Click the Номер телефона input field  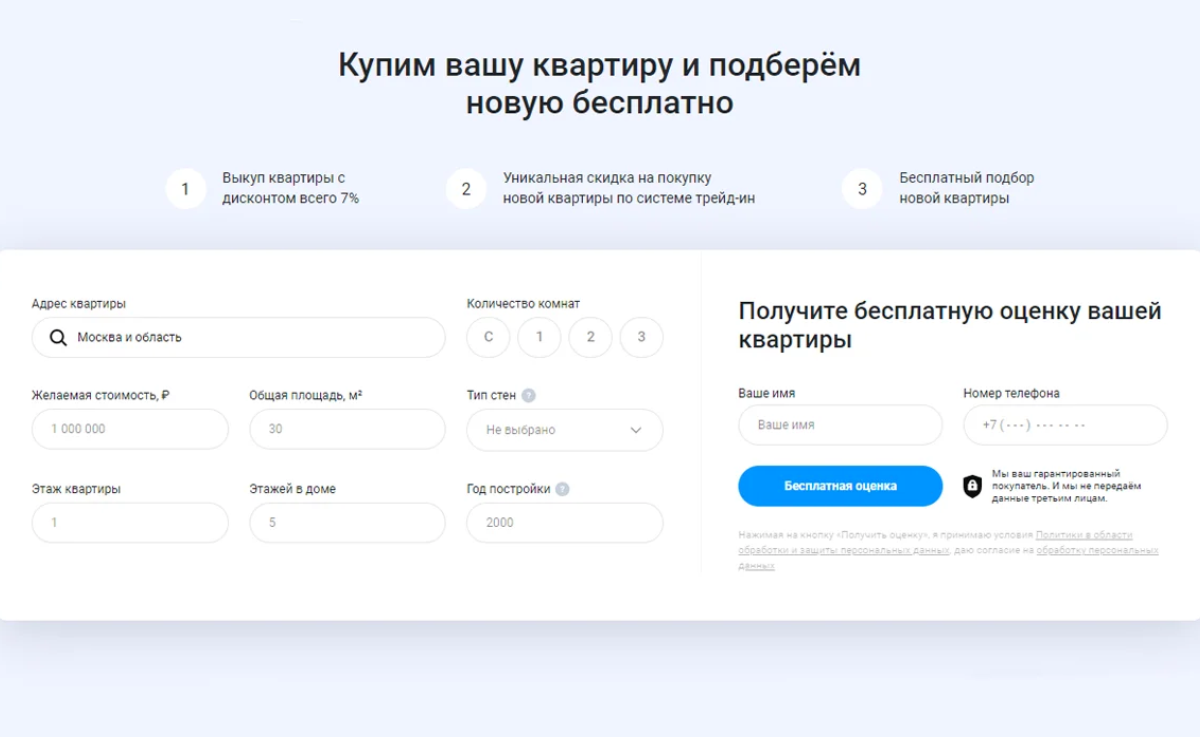1064,425
